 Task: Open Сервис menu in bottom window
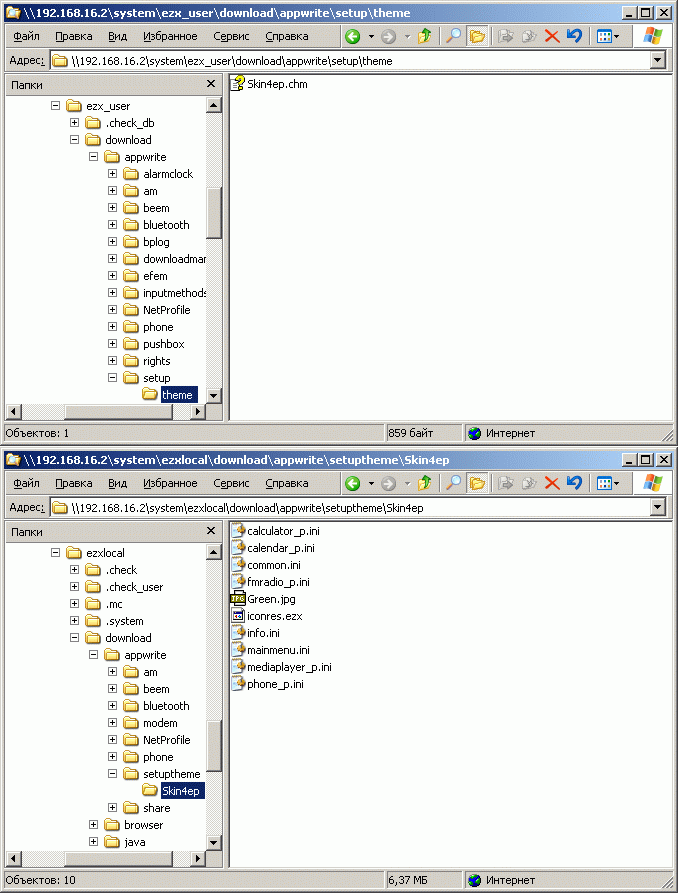[231, 484]
